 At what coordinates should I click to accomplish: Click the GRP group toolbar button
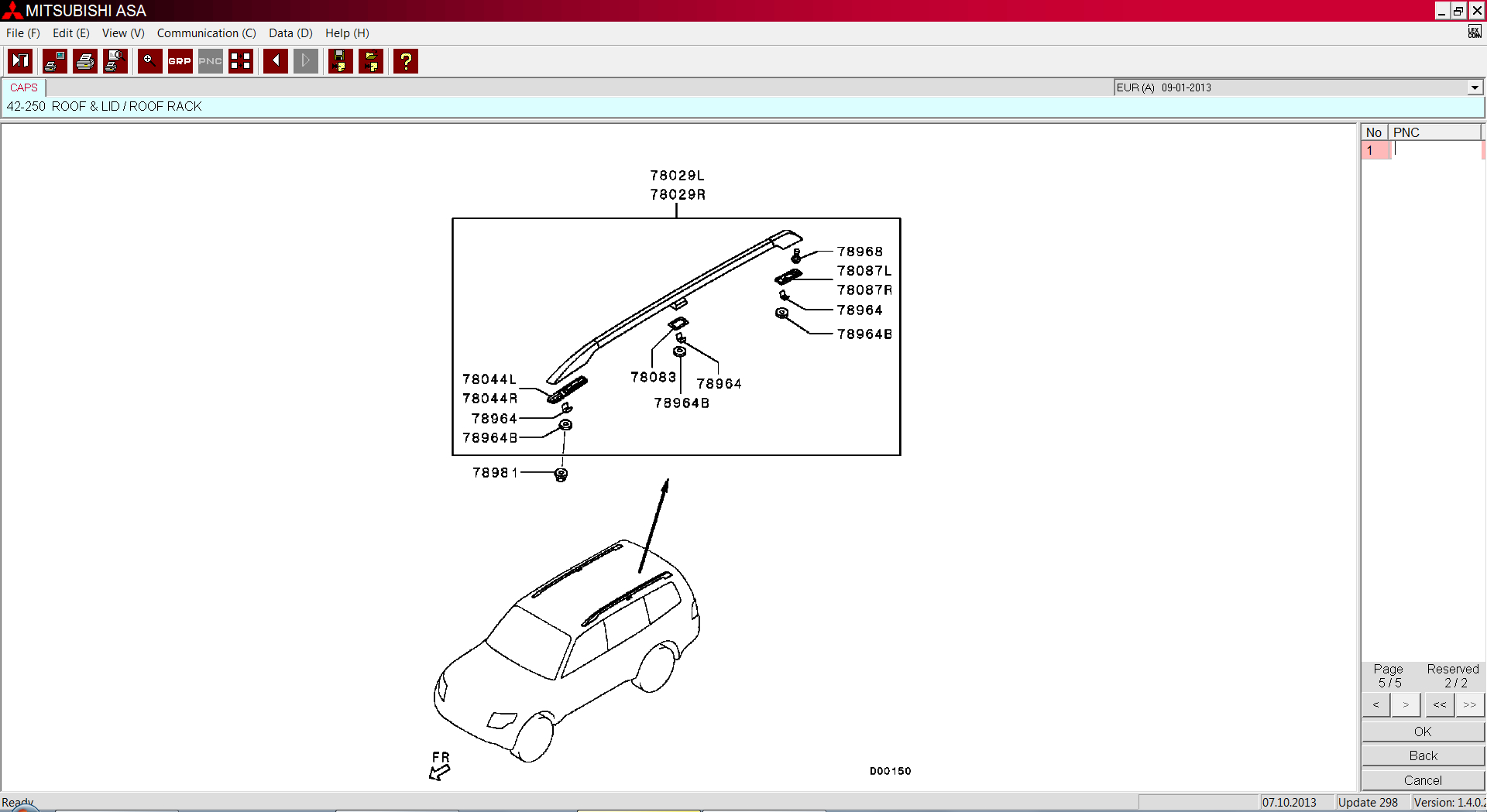pyautogui.click(x=180, y=61)
